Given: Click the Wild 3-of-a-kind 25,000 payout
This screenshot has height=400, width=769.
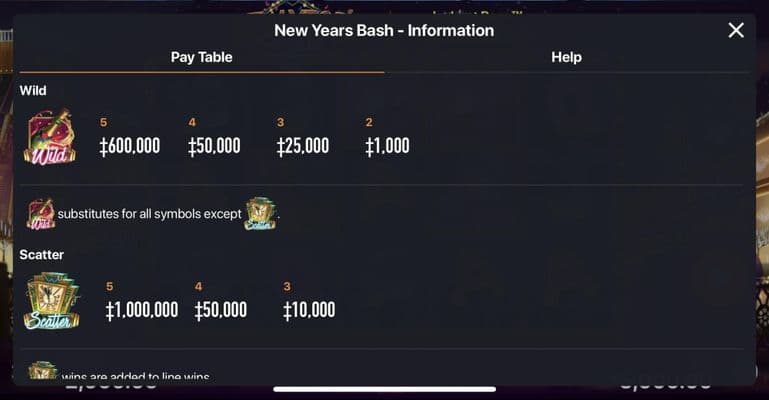Looking at the screenshot, I should pyautogui.click(x=303, y=146).
